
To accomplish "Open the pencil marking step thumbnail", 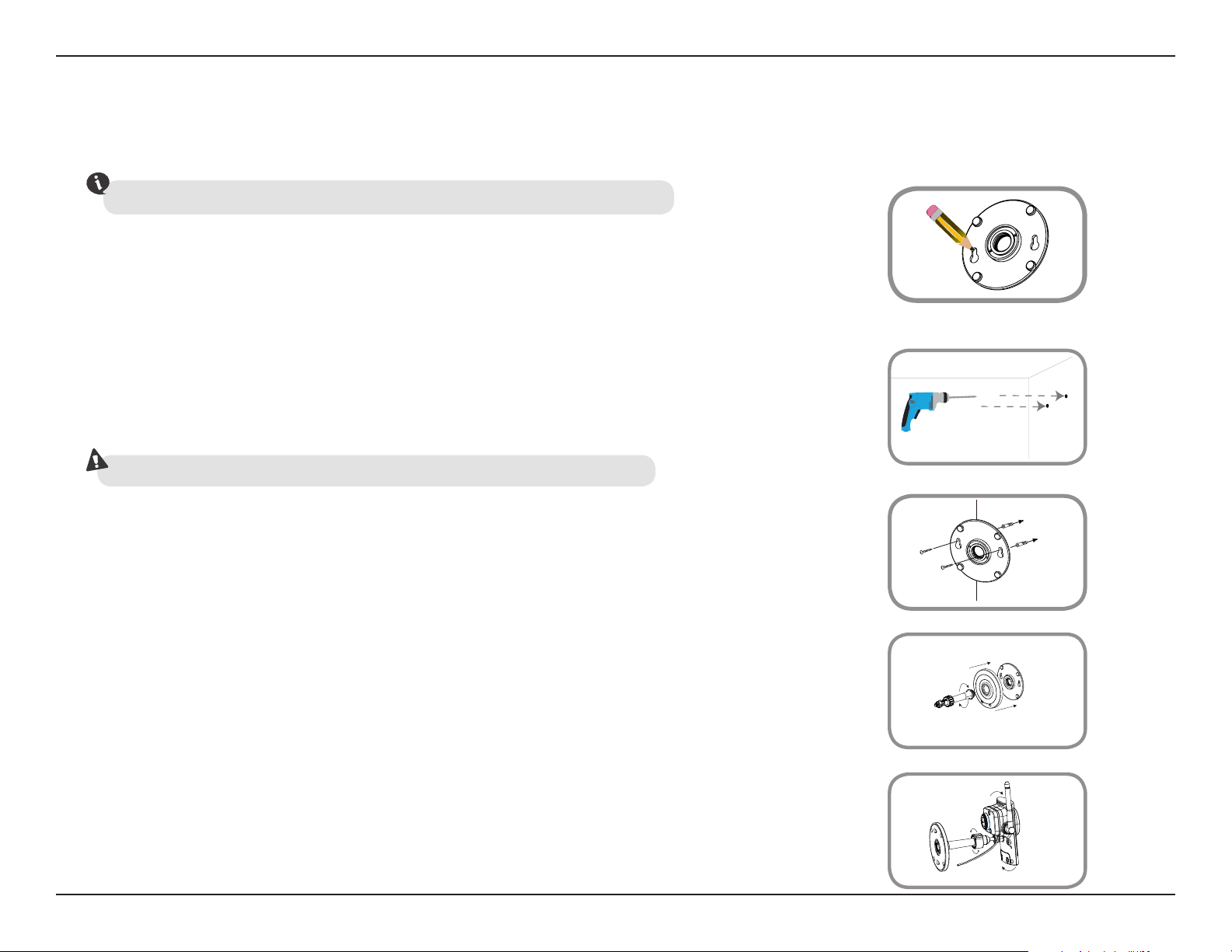I will click(987, 244).
